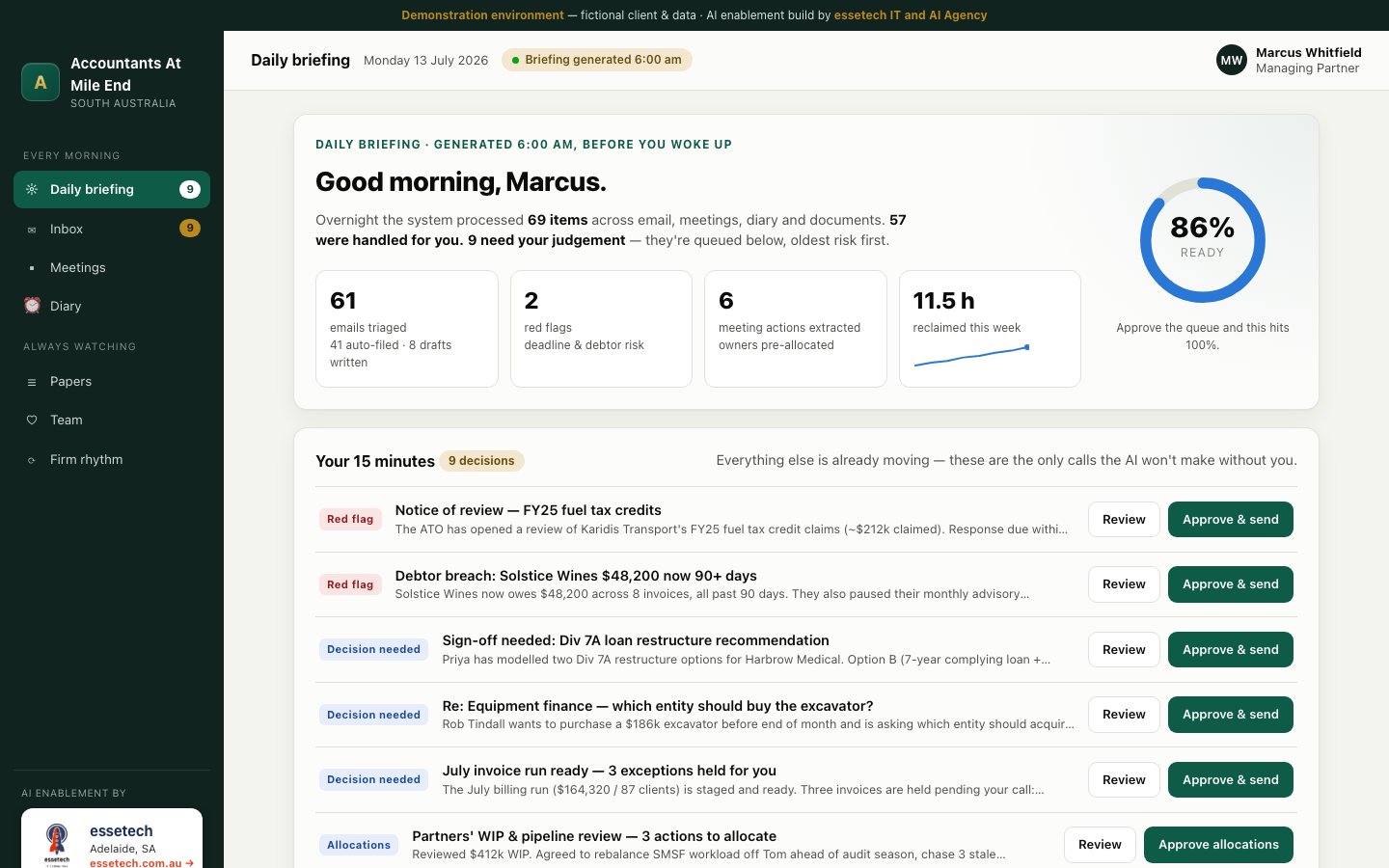Review the excavator equipment finance item

(x=1124, y=715)
